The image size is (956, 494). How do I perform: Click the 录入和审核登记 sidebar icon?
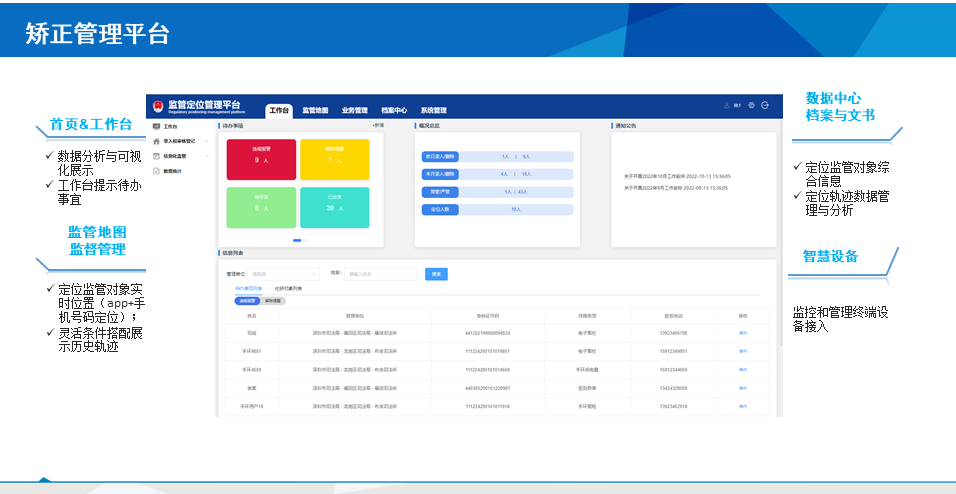click(156, 142)
